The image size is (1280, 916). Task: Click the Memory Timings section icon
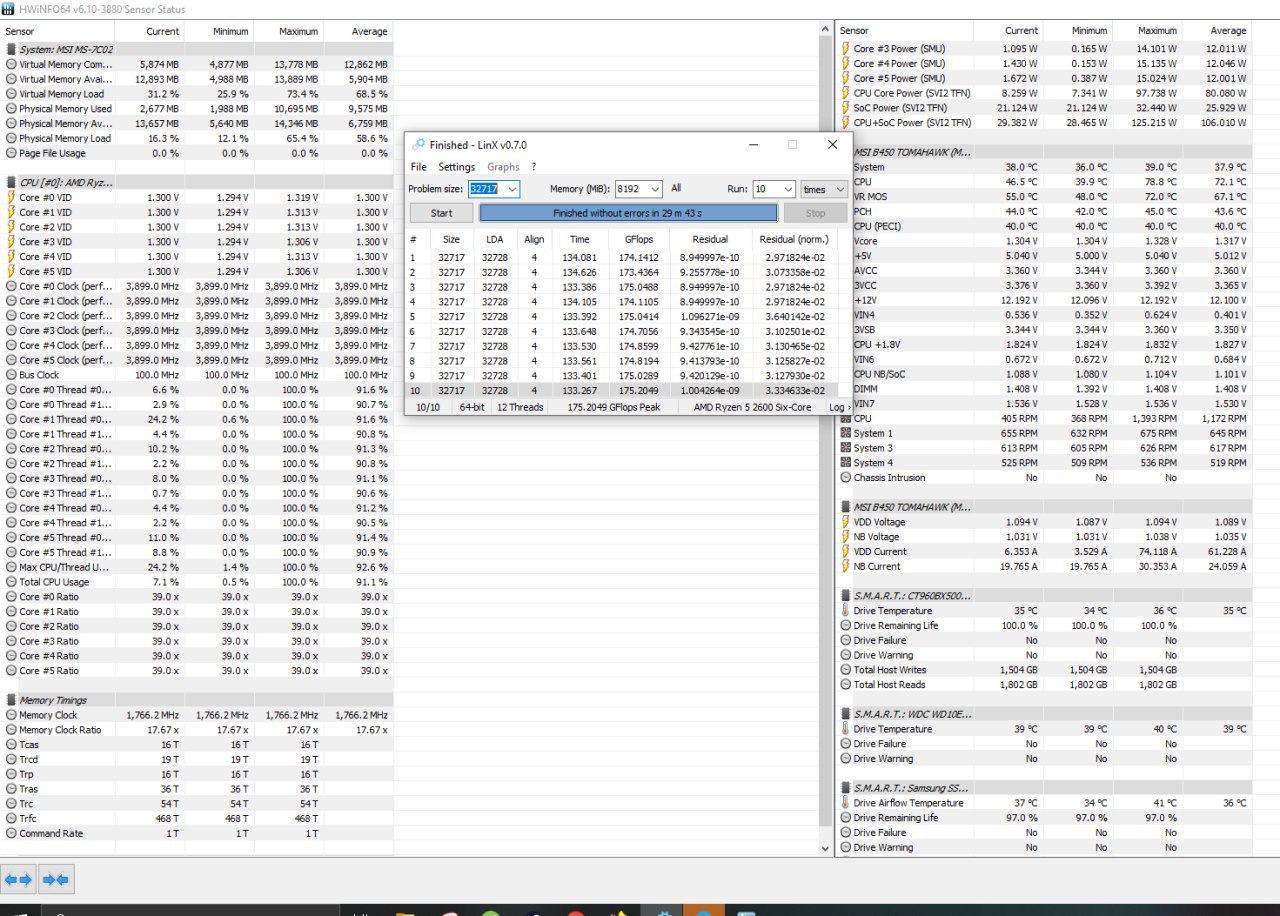(11, 700)
